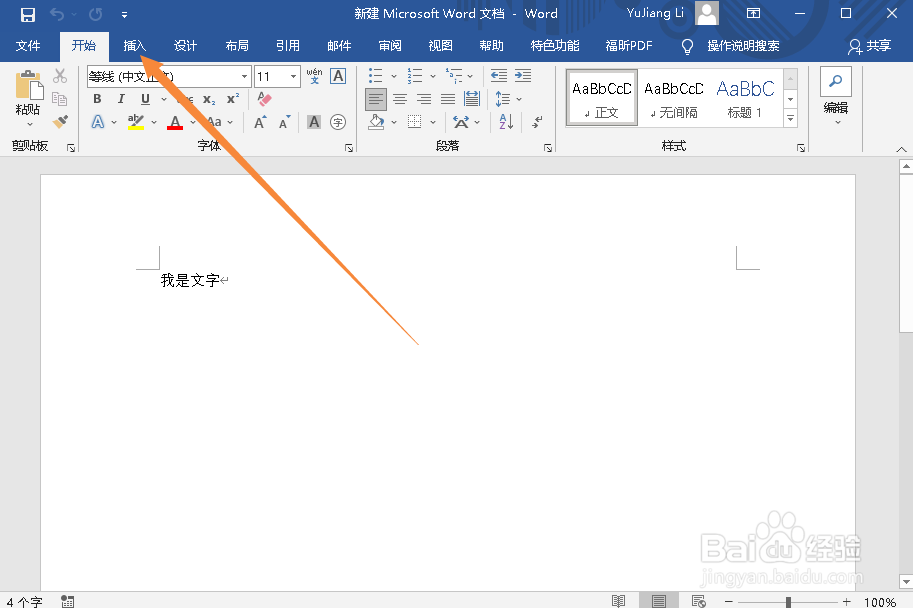
Task: Toggle center alignment
Action: pos(399,99)
